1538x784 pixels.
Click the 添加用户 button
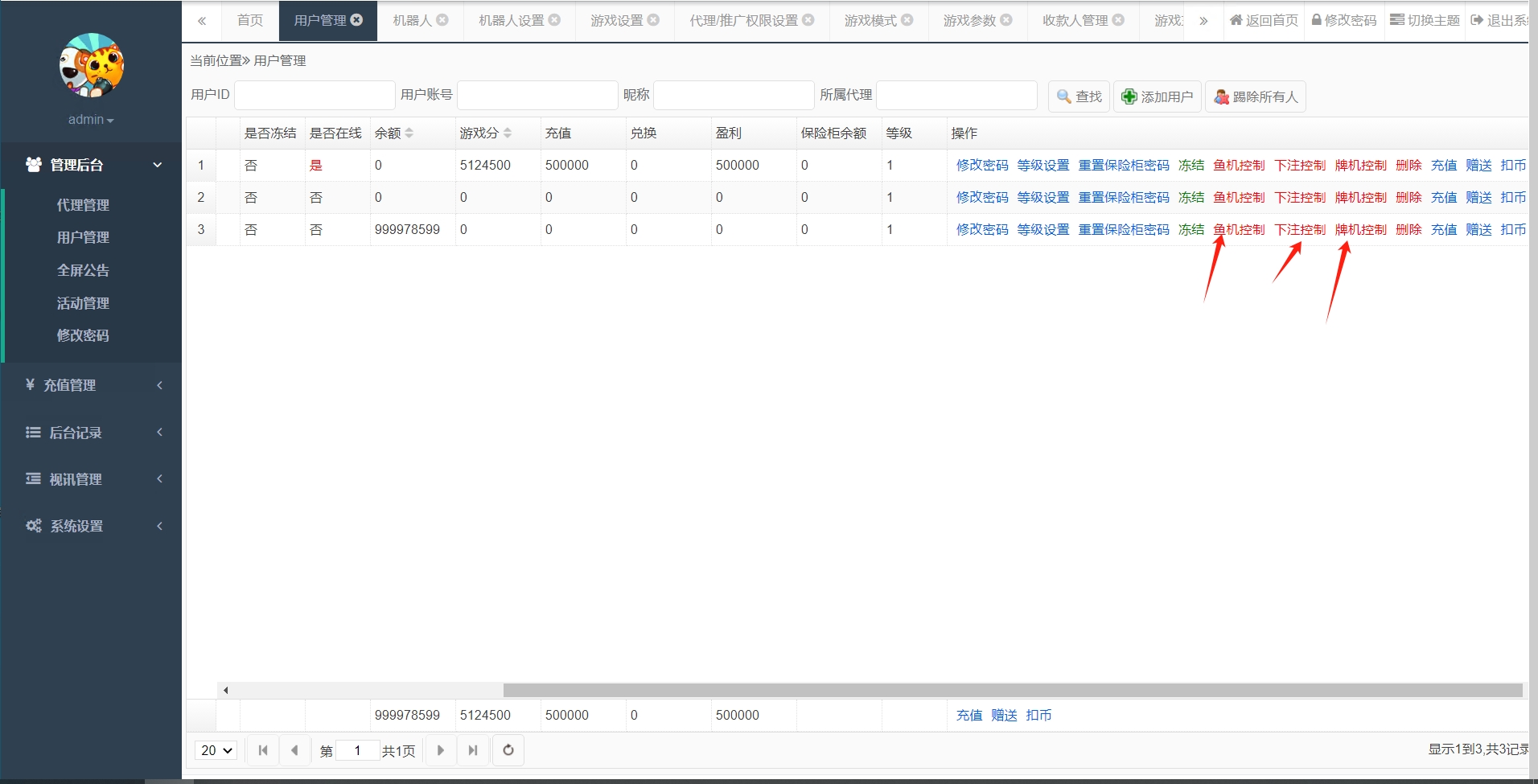tap(1157, 96)
